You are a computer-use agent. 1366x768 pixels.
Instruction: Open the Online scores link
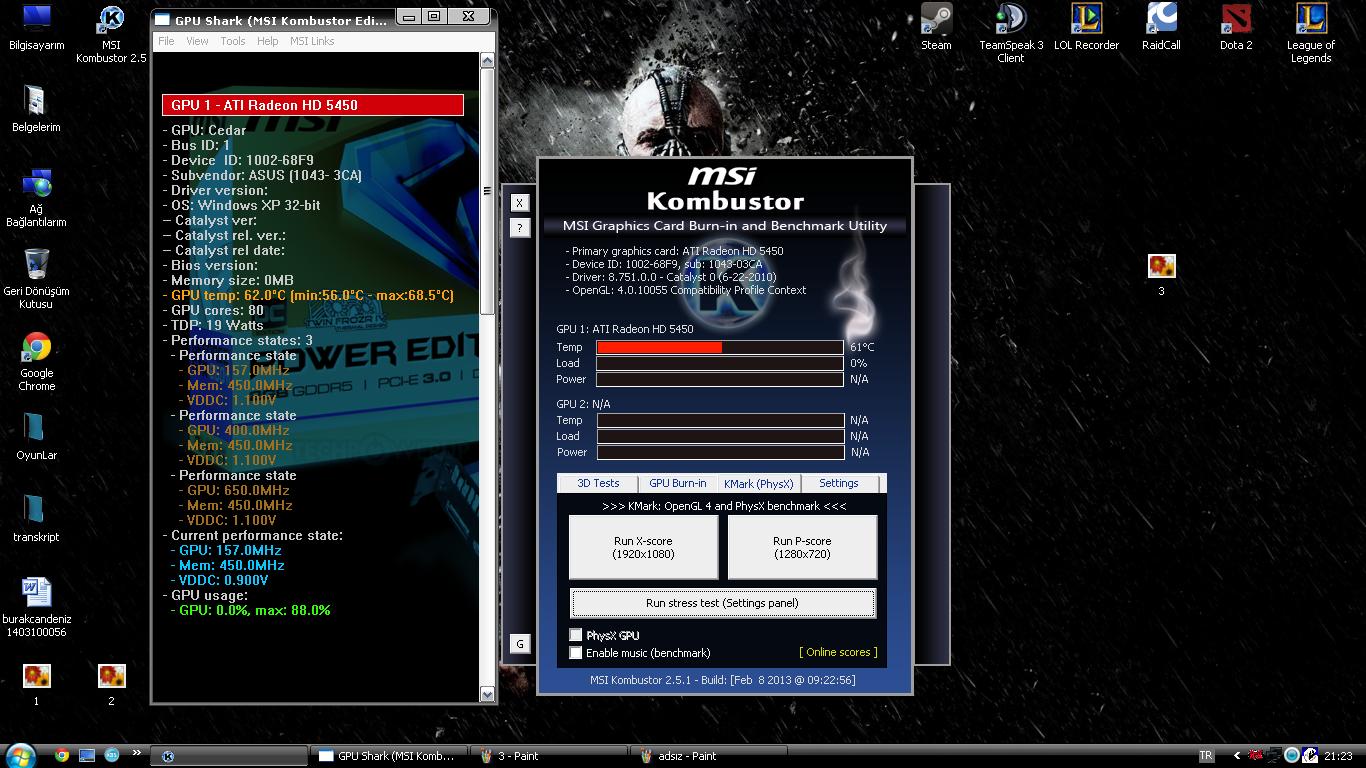click(x=838, y=652)
